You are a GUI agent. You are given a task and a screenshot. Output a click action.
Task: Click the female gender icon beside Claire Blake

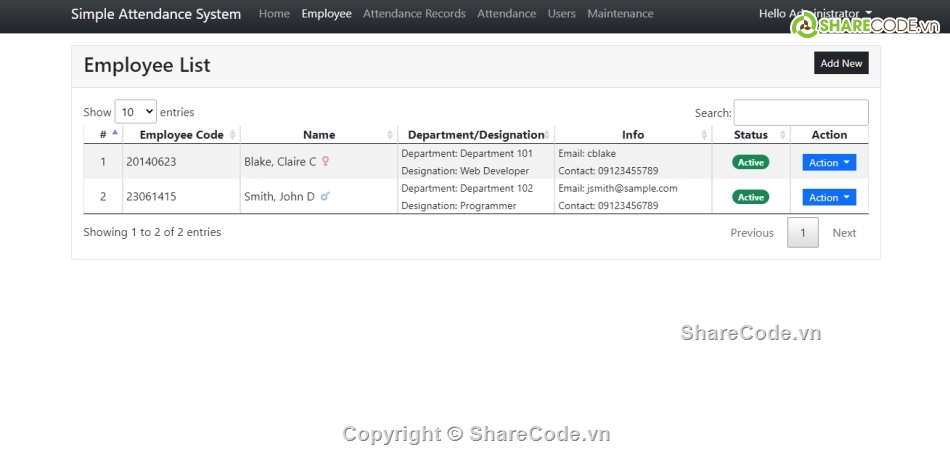tap(325, 162)
